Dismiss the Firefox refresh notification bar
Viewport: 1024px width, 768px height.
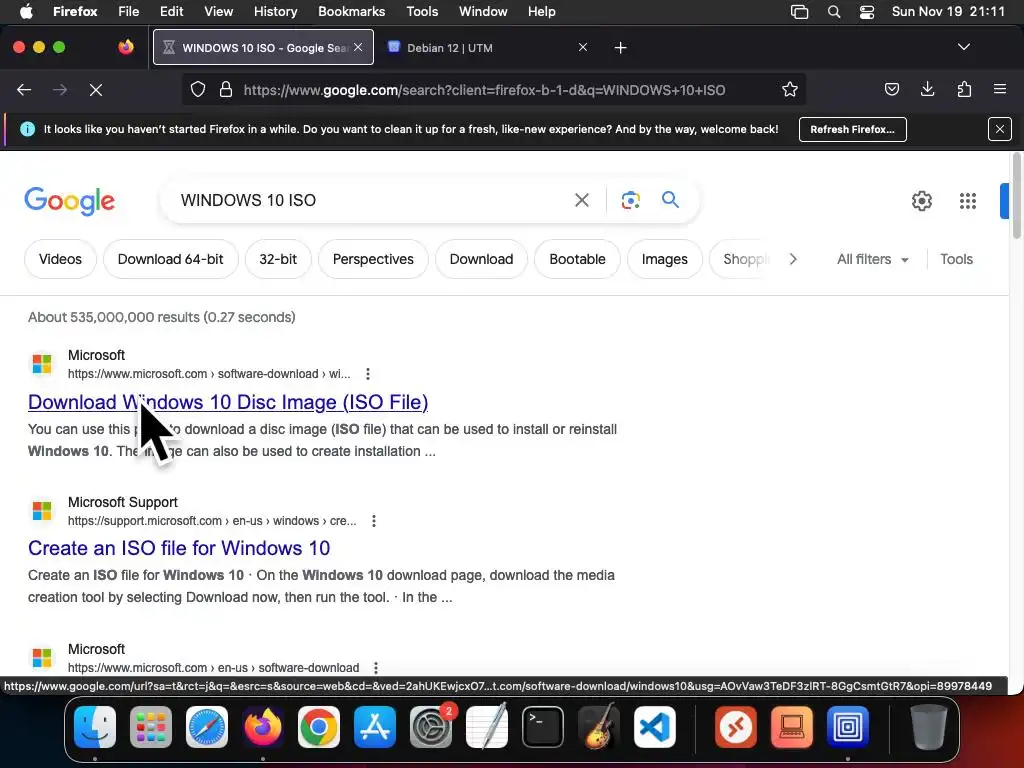(999, 129)
